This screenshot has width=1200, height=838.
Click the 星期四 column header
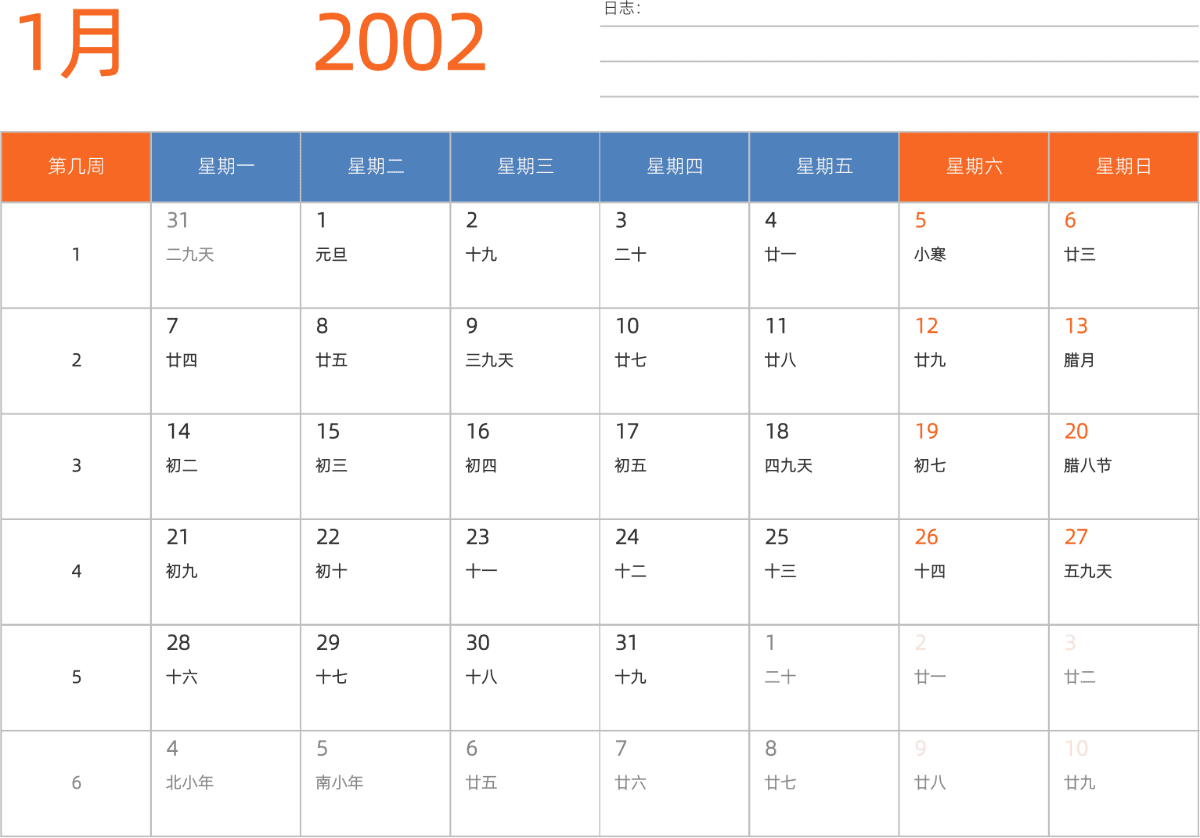(675, 167)
